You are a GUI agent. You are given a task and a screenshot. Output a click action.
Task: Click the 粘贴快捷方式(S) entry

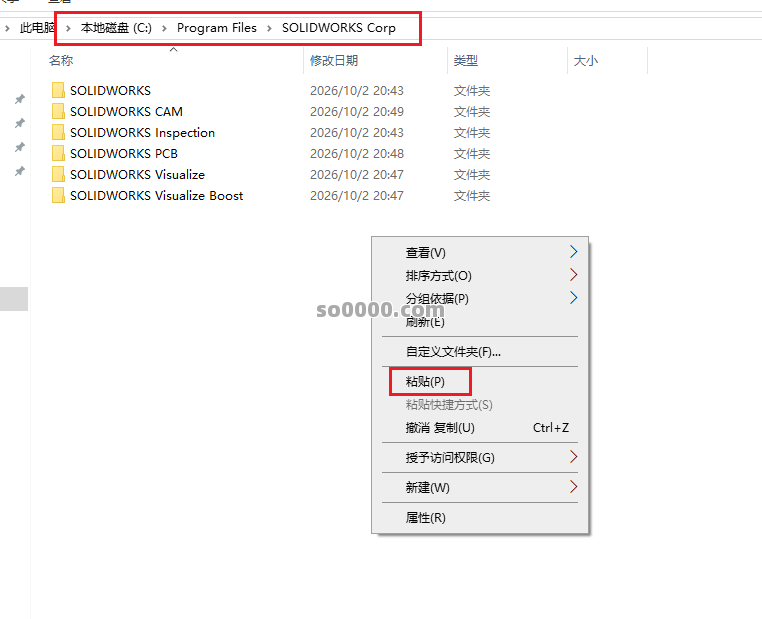480,404
